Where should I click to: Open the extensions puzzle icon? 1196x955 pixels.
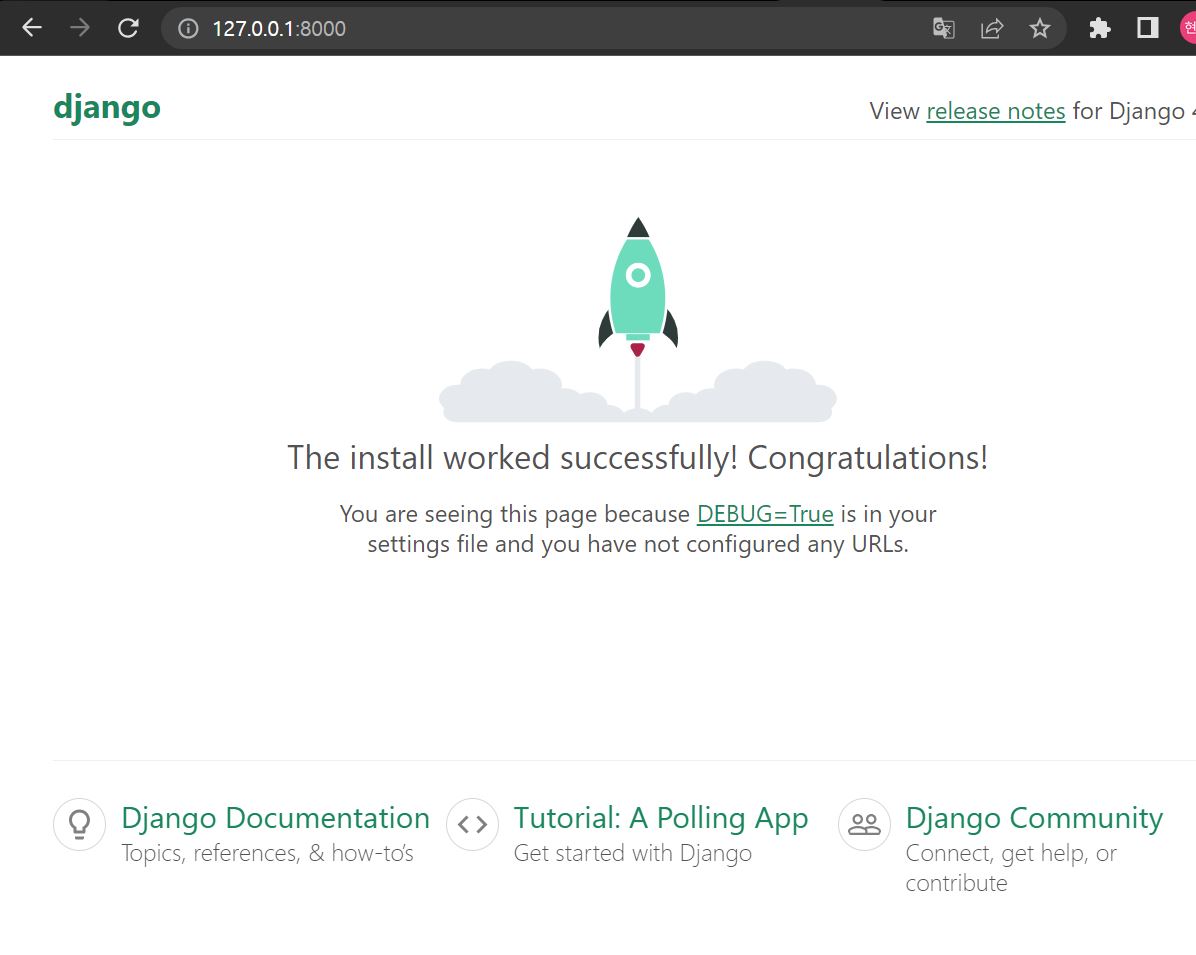click(1099, 28)
